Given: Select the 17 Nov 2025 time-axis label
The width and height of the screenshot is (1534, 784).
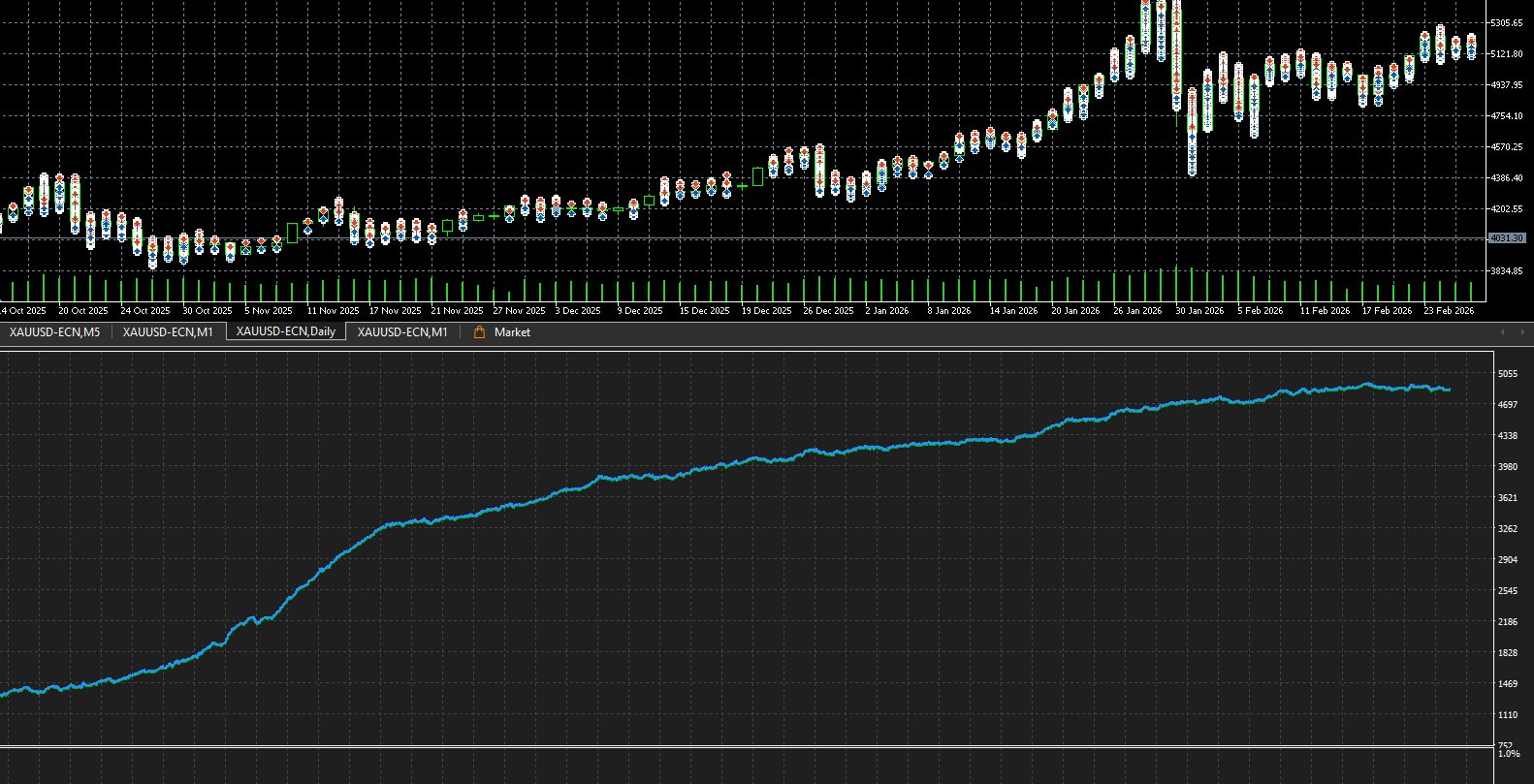Looking at the screenshot, I should pyautogui.click(x=395, y=311).
